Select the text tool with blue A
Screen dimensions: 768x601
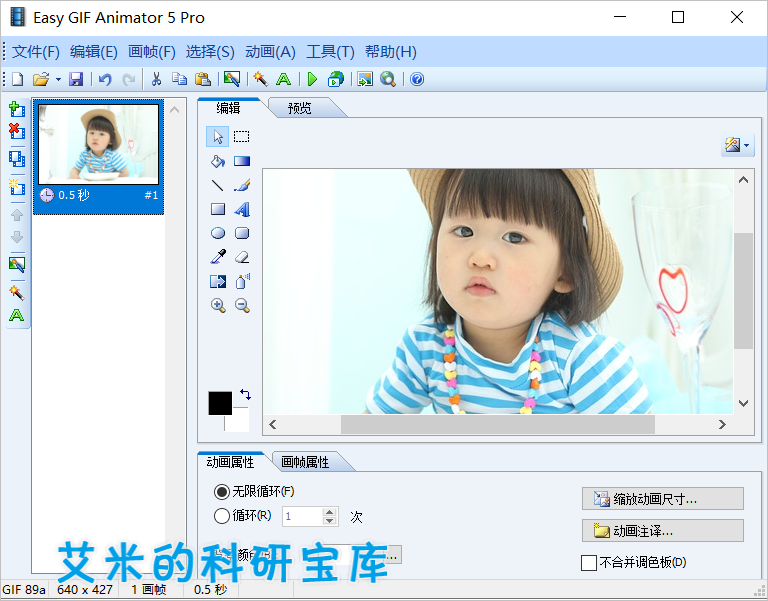[x=242, y=210]
